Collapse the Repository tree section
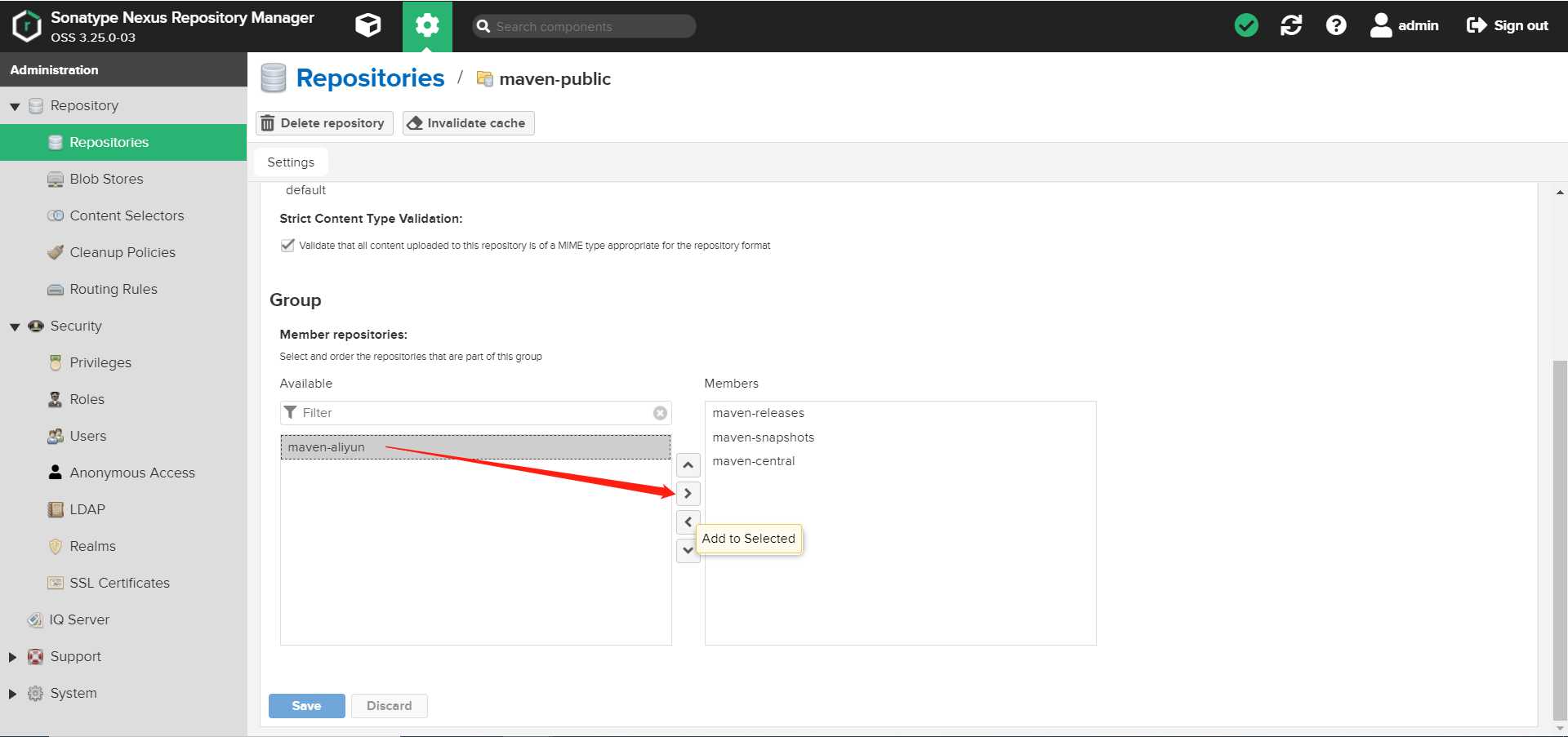Viewport: 1568px width, 737px height. coord(15,106)
